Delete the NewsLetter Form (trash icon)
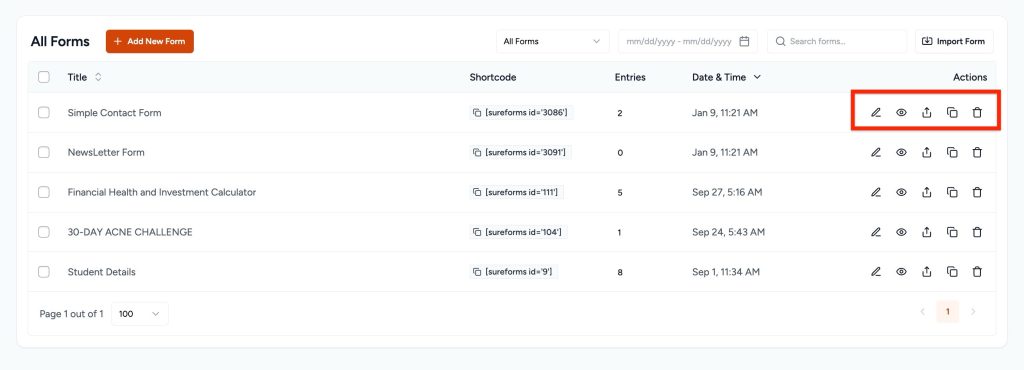Screen dimensions: 1024x370 coord(977,153)
